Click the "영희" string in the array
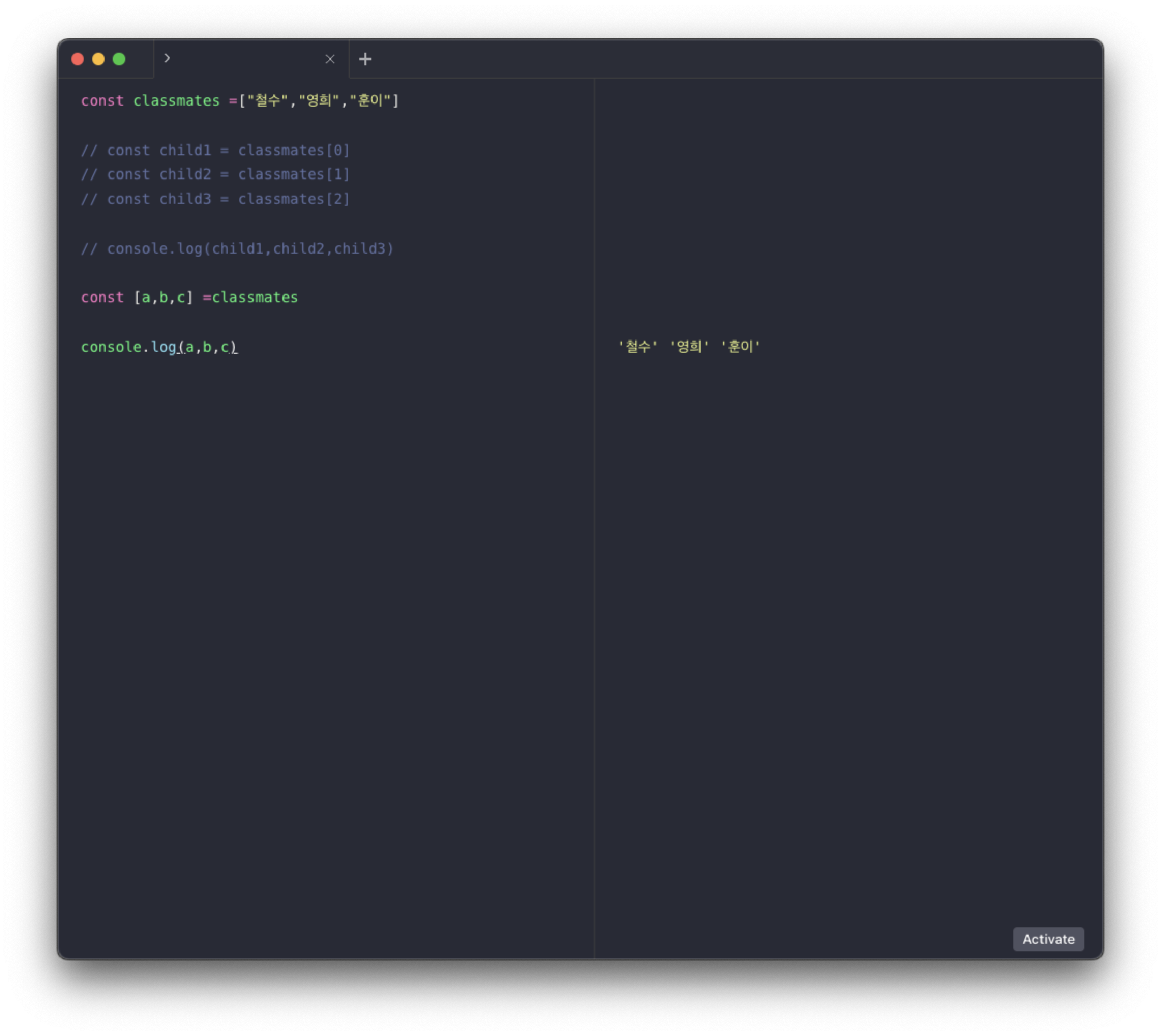Image resolution: width=1161 pixels, height=1036 pixels. (x=319, y=101)
